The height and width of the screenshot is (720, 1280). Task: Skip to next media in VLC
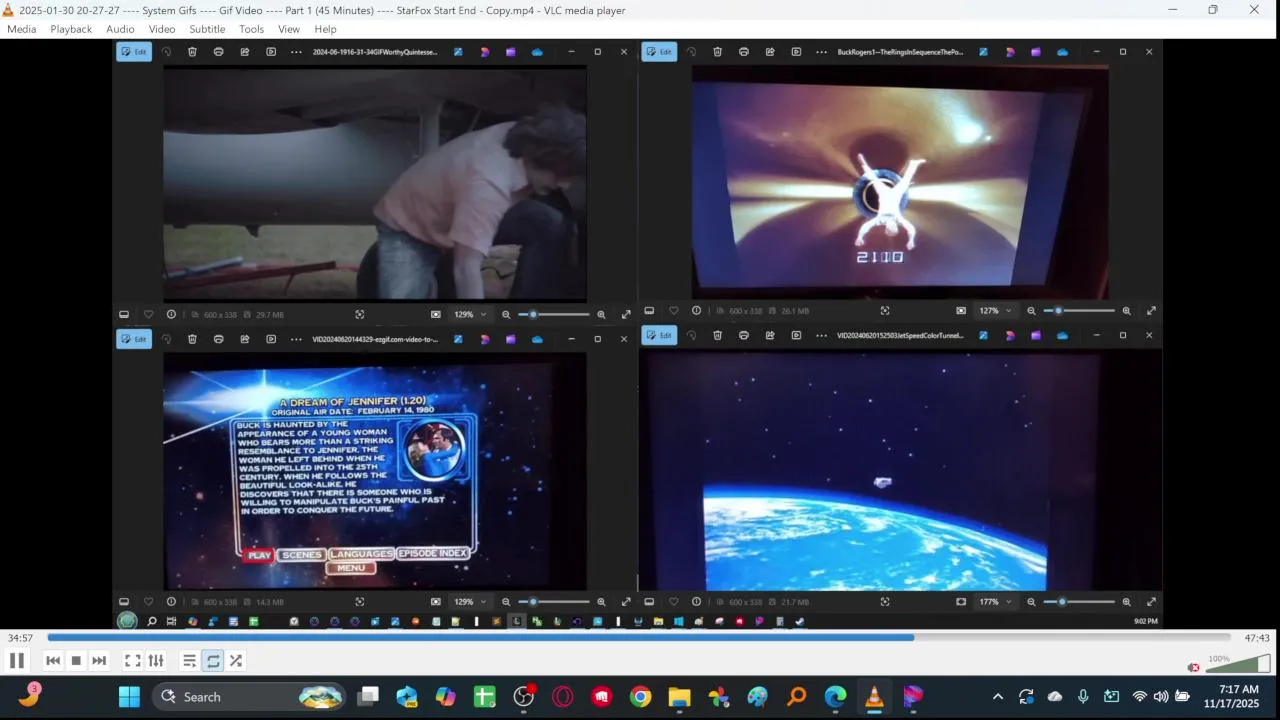[99, 660]
